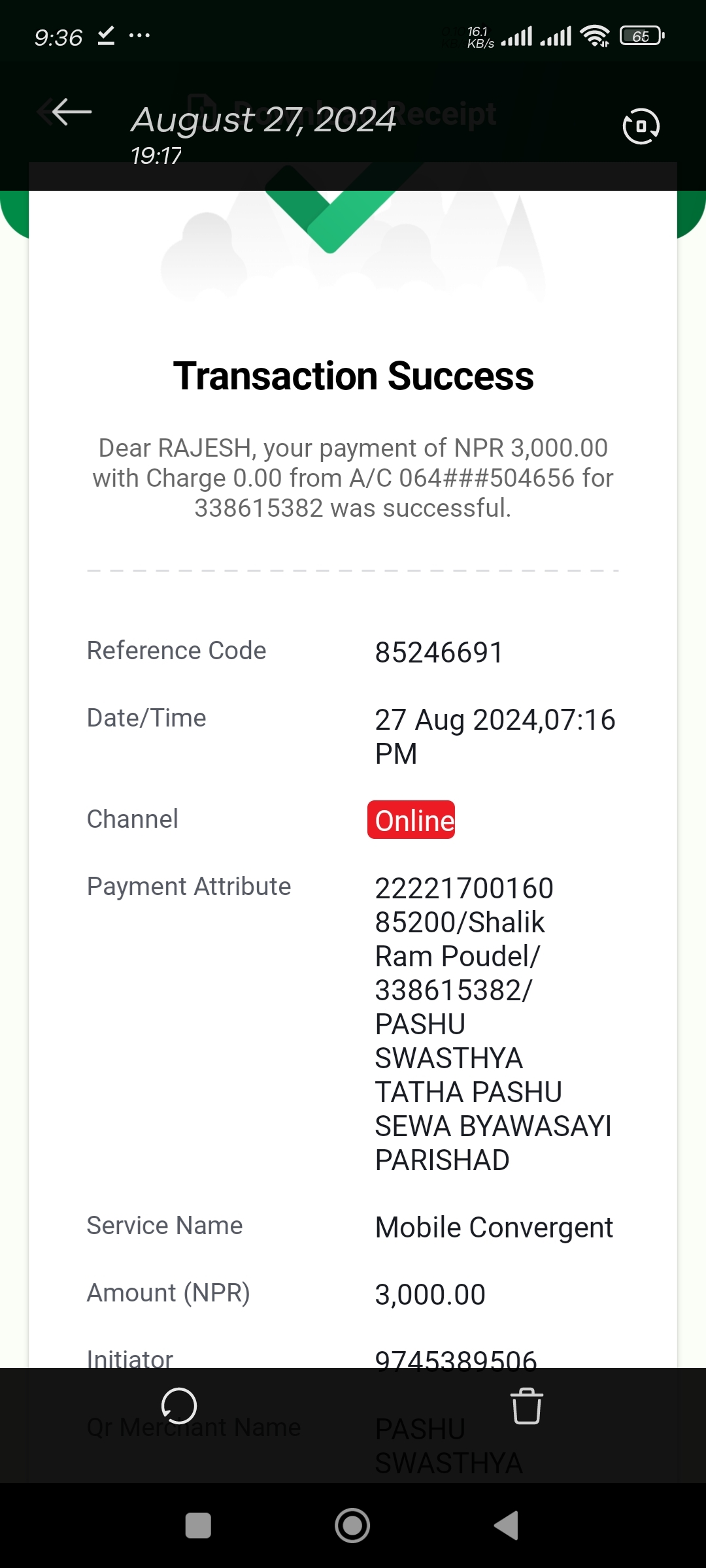Tap the Mobile Convergent service name
Viewport: 706px width, 1568px height.
(494, 1227)
